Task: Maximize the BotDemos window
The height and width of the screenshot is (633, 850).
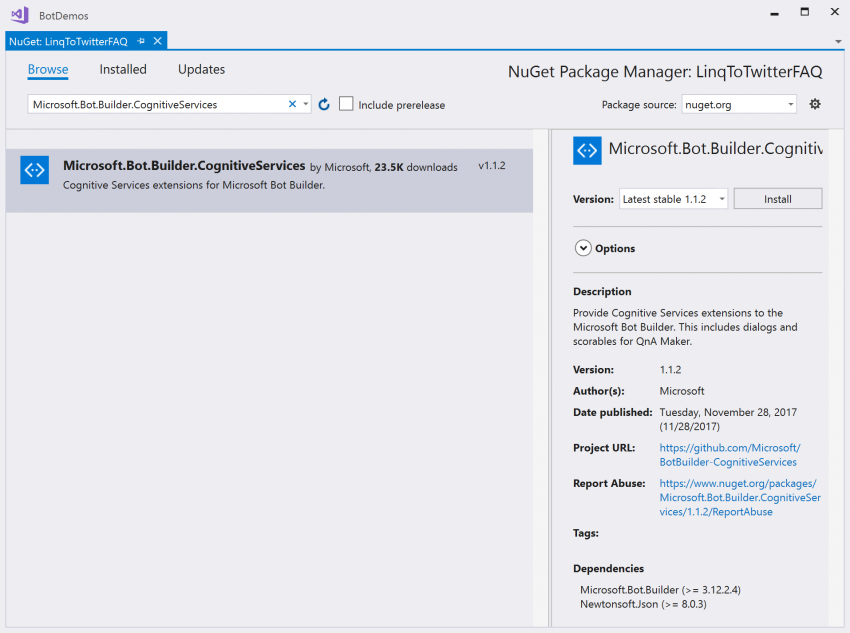Action: [805, 12]
